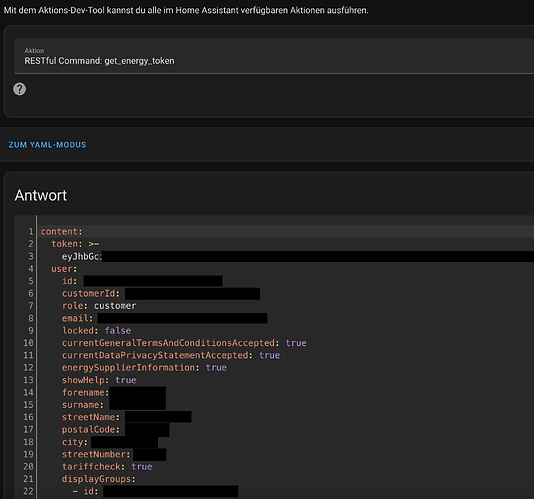Click the 'streetName:' key
The width and height of the screenshot is (534, 499).
[x=91, y=417]
